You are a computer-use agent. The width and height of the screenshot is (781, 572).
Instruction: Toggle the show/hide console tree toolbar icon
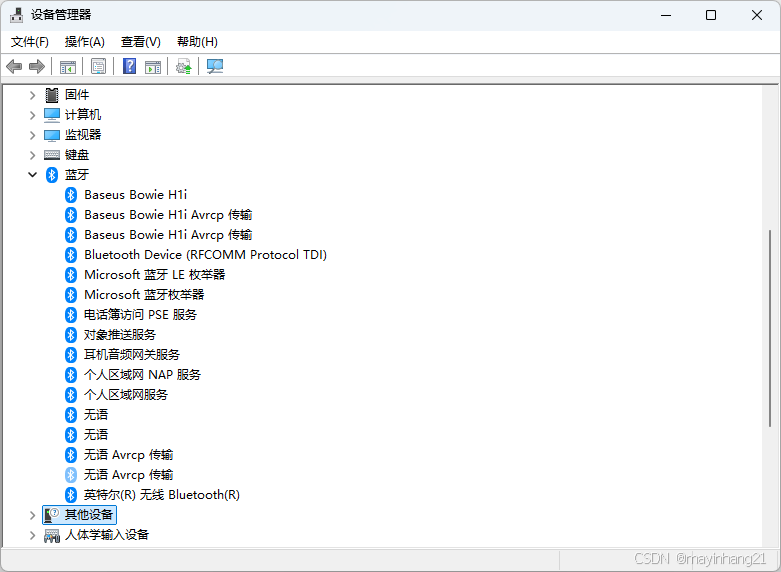(x=68, y=67)
